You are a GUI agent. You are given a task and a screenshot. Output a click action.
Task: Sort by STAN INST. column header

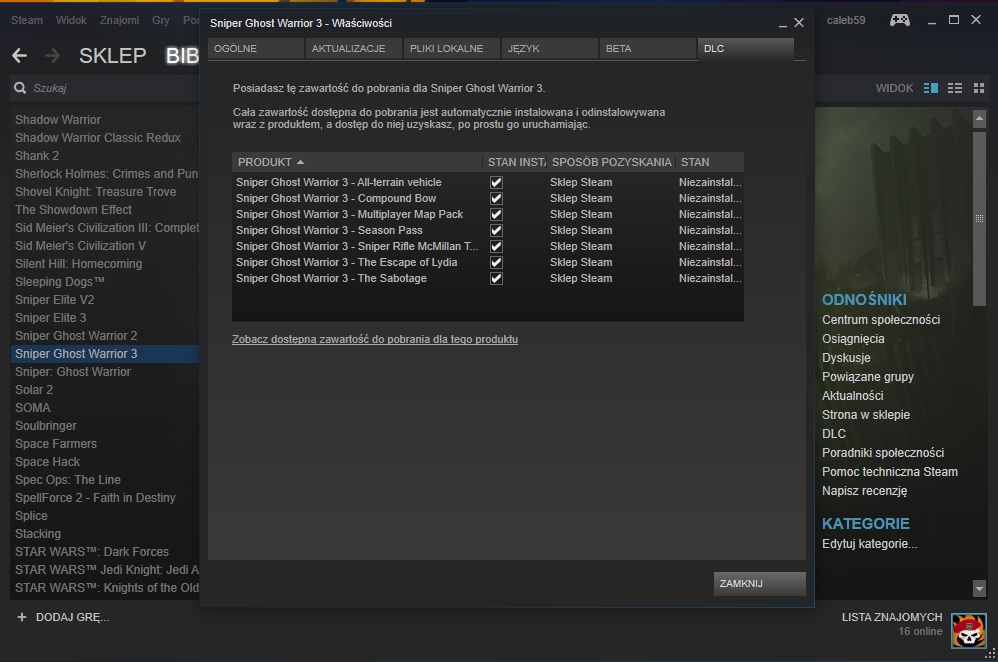(x=515, y=162)
